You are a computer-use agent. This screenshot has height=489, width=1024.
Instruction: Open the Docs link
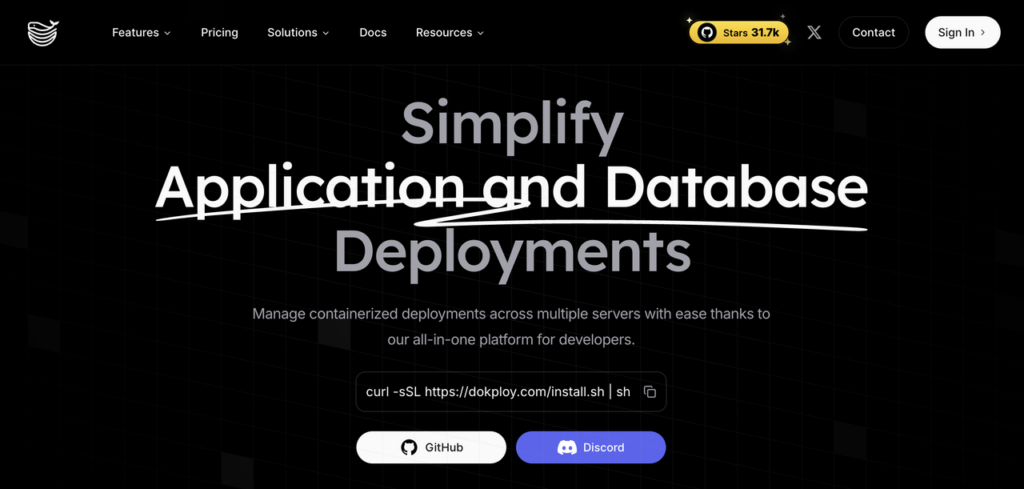point(373,33)
